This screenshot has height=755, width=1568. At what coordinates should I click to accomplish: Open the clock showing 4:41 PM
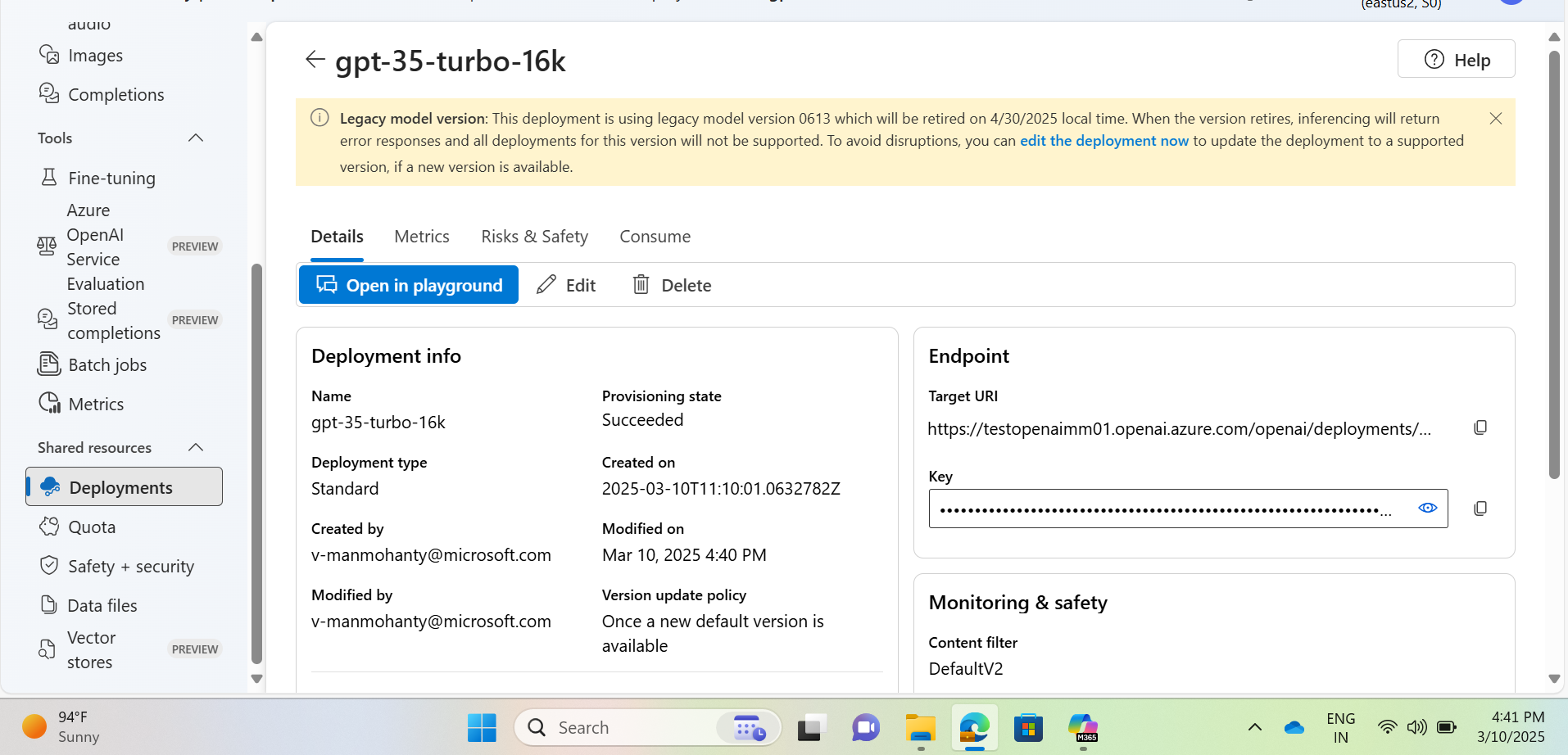tap(1511, 727)
